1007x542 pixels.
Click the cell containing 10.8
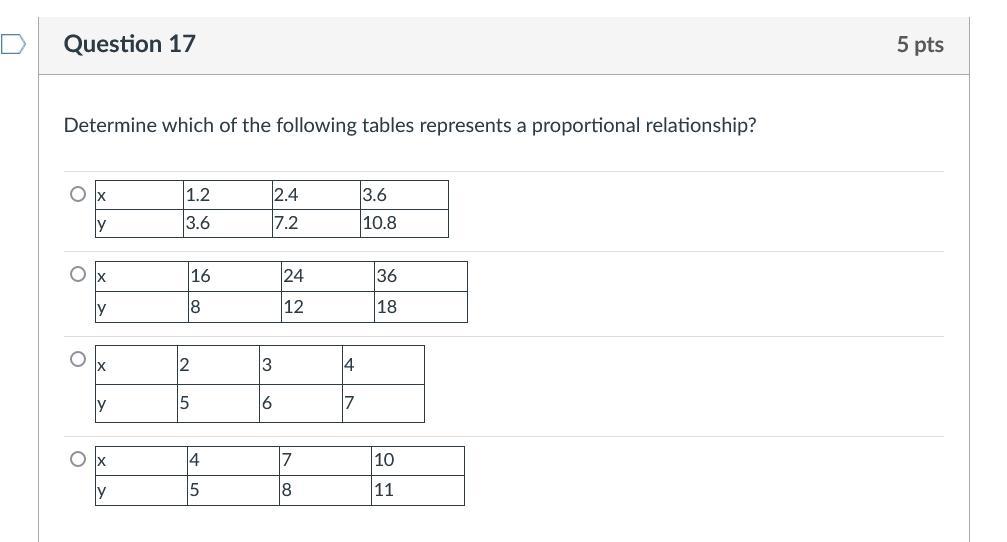[x=403, y=223]
